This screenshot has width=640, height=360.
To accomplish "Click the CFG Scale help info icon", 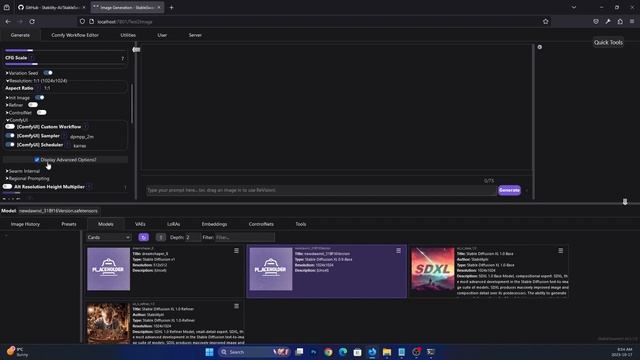I will pyautogui.click(x=31, y=58).
